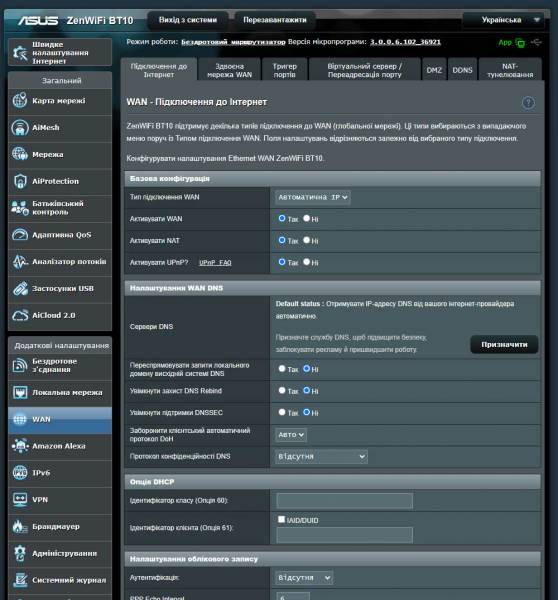The image size is (558, 600).
Task: Click the Мережа globe icon
Action: (x=20, y=154)
